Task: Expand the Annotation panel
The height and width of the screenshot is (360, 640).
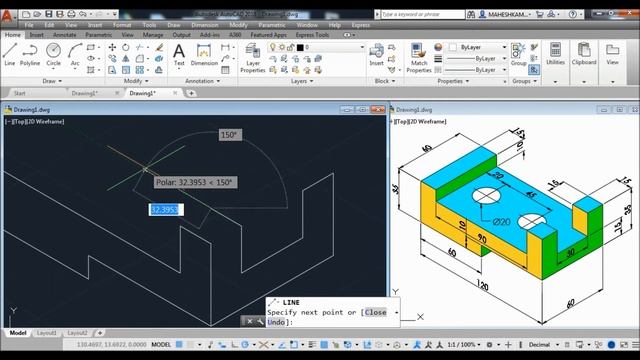Action: [202, 81]
